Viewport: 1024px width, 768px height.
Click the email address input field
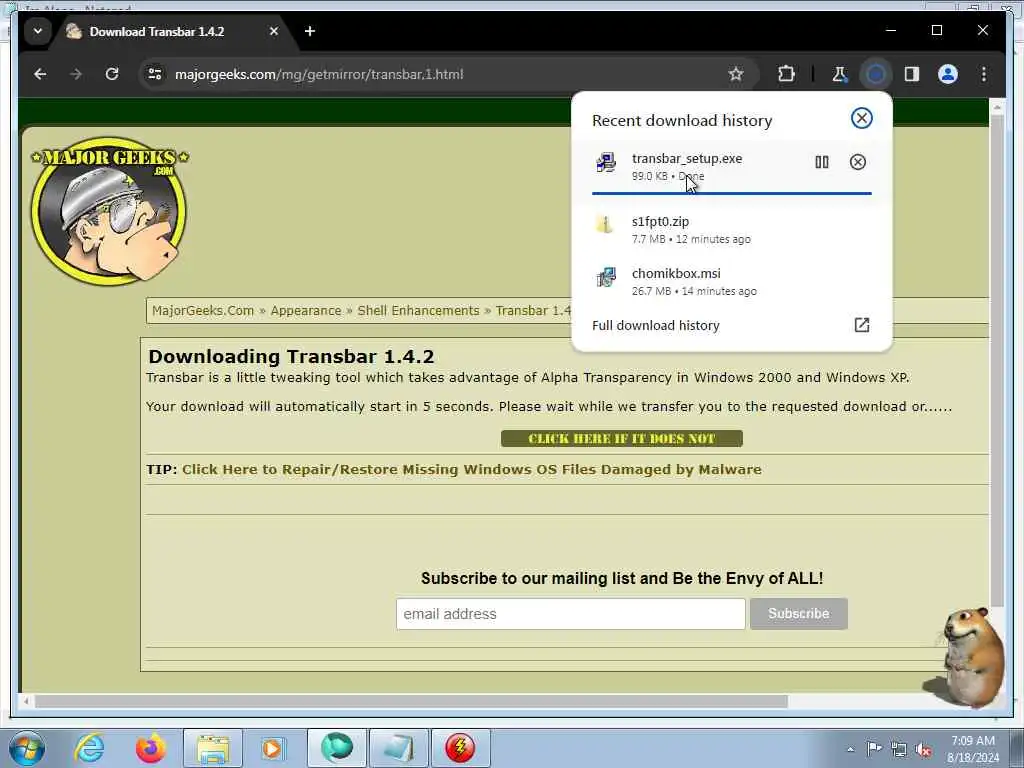pyautogui.click(x=570, y=614)
